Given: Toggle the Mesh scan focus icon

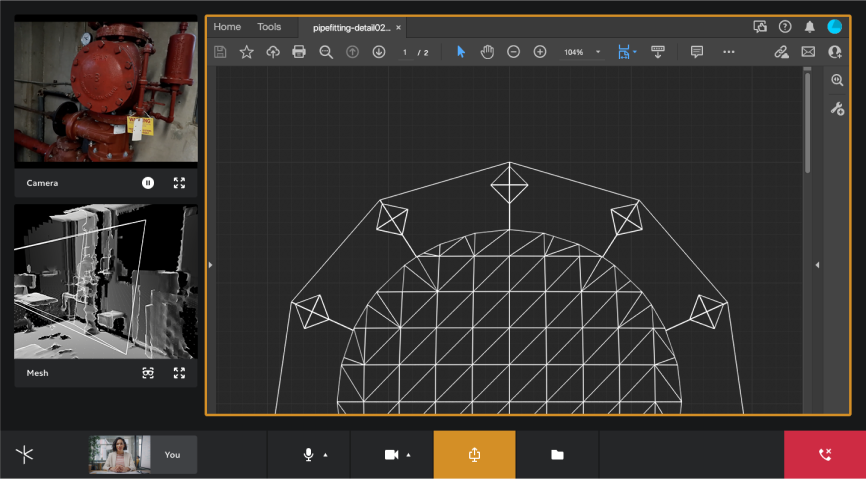Looking at the screenshot, I should click(148, 373).
